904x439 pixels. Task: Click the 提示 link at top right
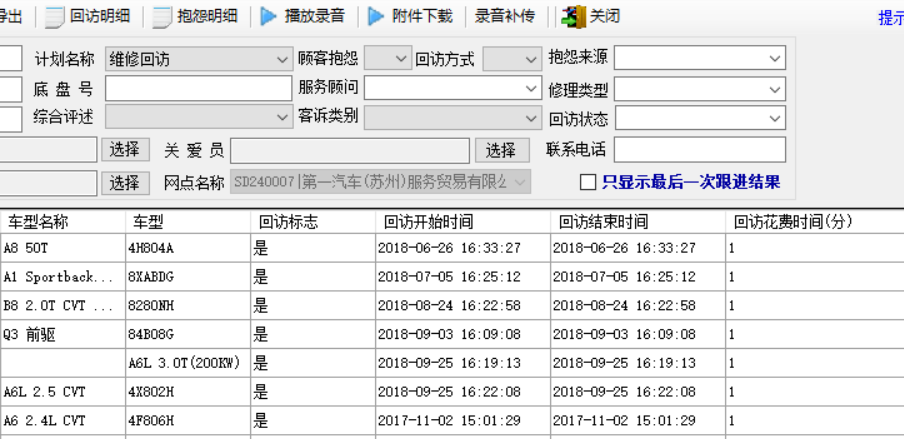point(890,17)
